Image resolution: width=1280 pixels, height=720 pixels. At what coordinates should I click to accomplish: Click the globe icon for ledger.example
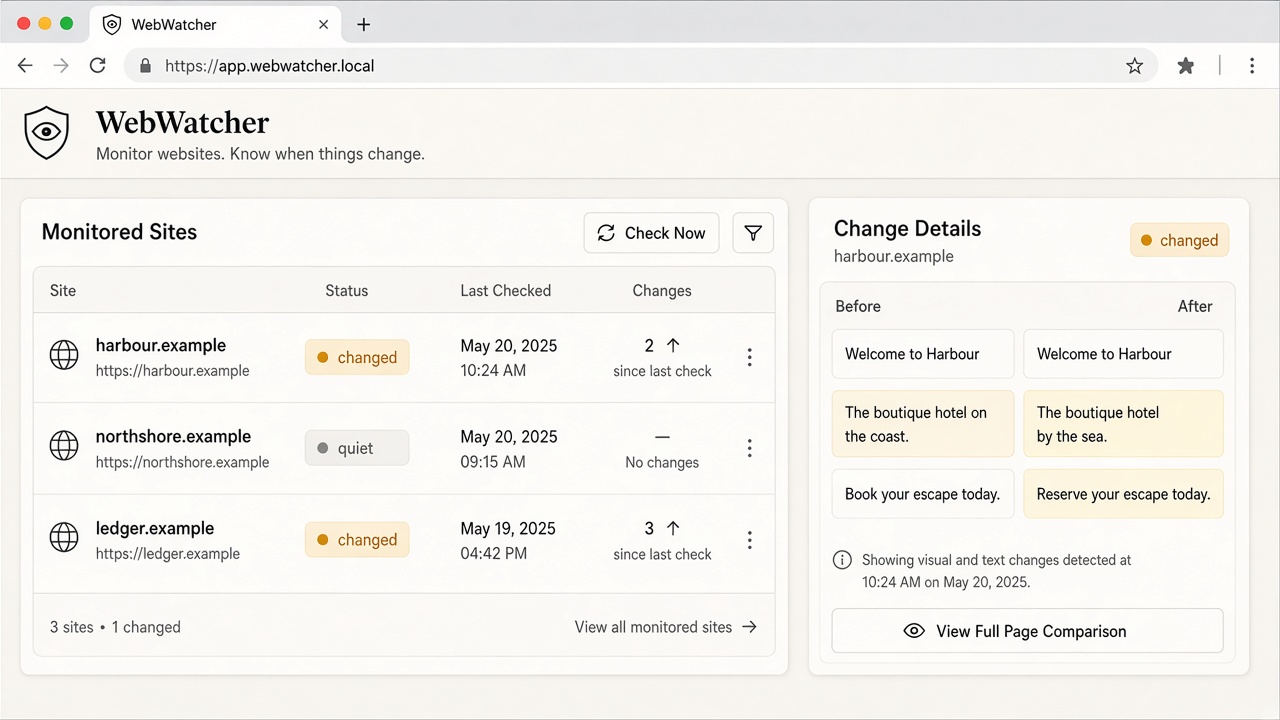(x=64, y=538)
